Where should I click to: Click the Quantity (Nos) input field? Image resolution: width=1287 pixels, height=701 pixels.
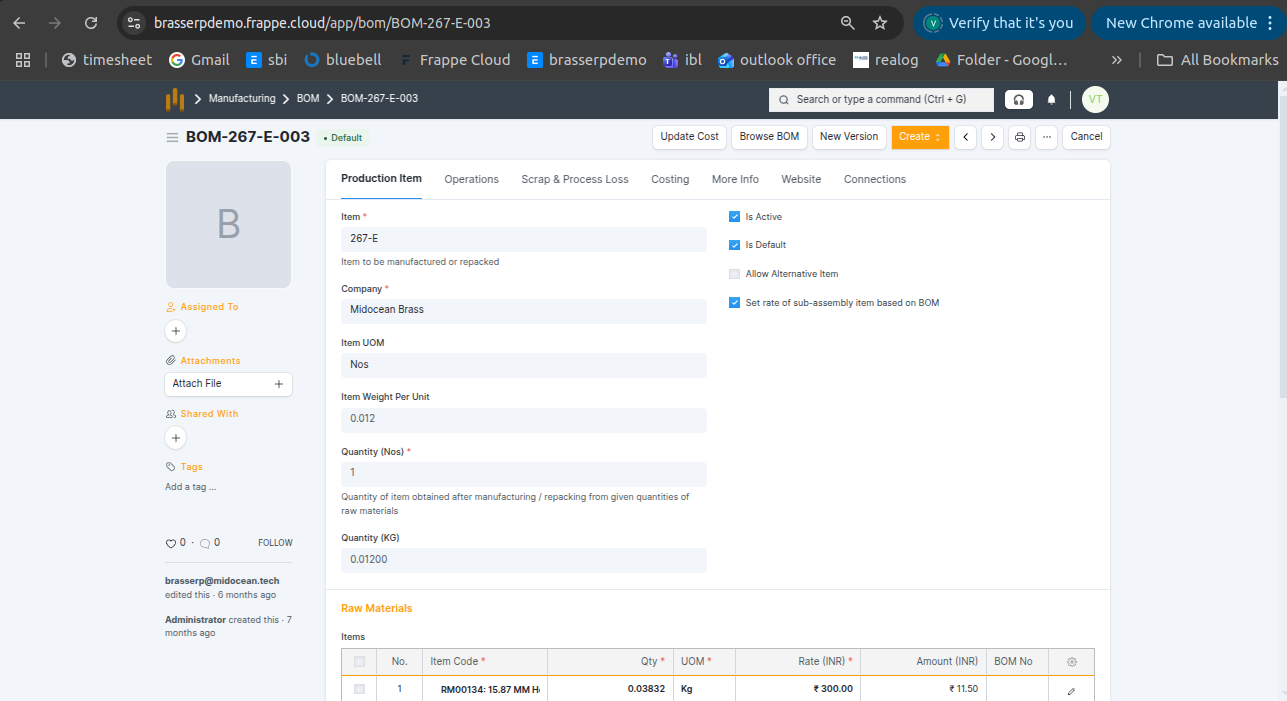(x=523, y=473)
